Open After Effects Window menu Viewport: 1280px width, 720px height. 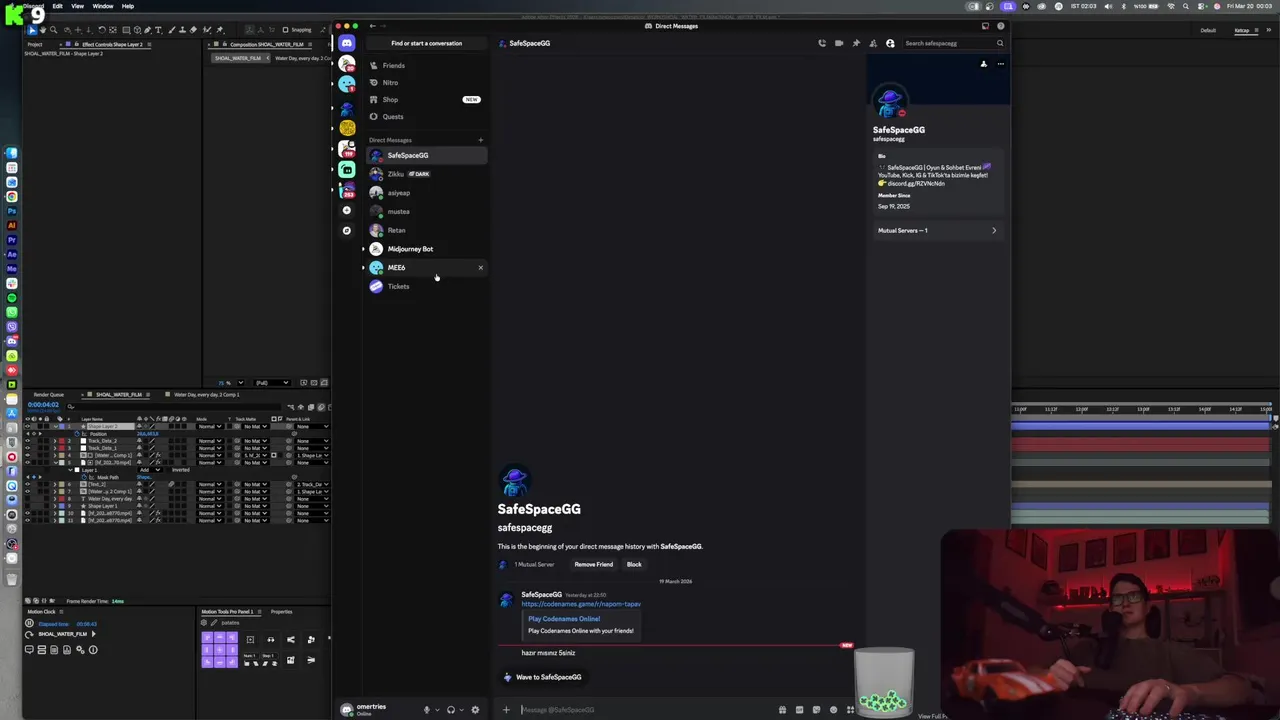pos(103,6)
